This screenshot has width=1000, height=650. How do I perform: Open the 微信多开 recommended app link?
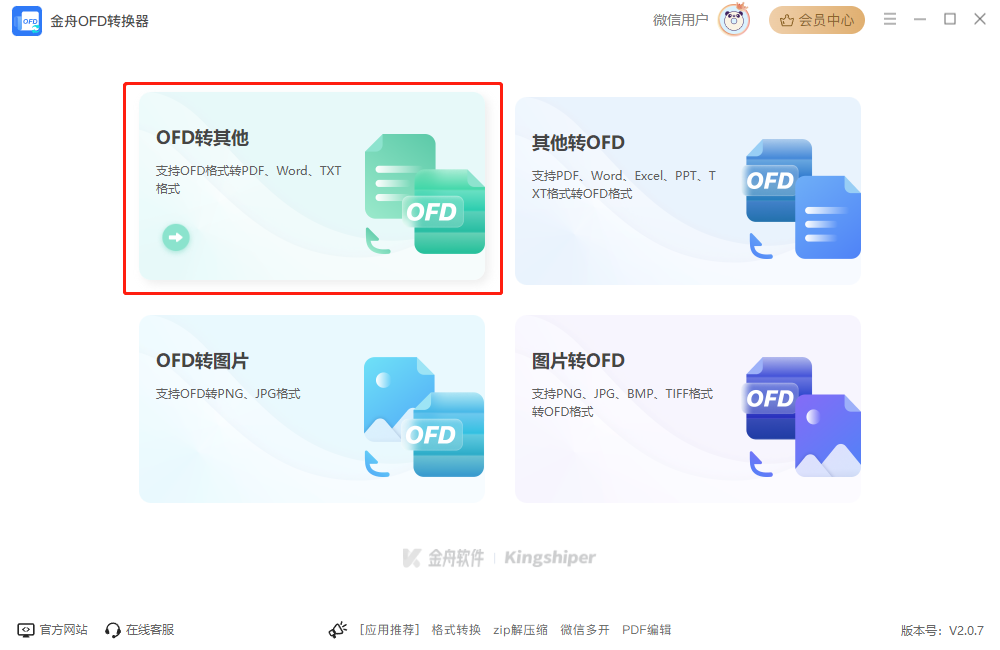coord(585,630)
